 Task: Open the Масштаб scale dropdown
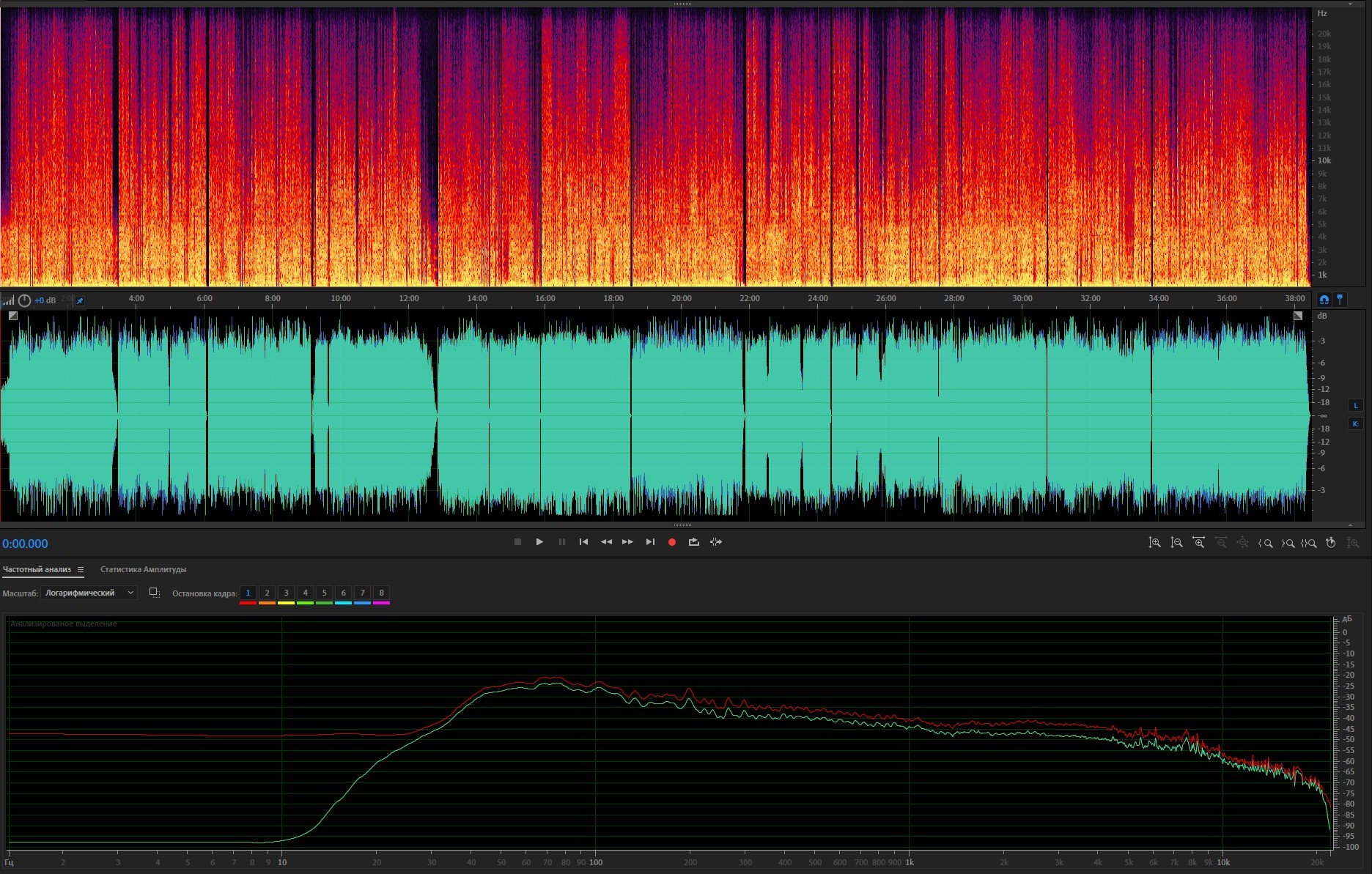point(89,593)
